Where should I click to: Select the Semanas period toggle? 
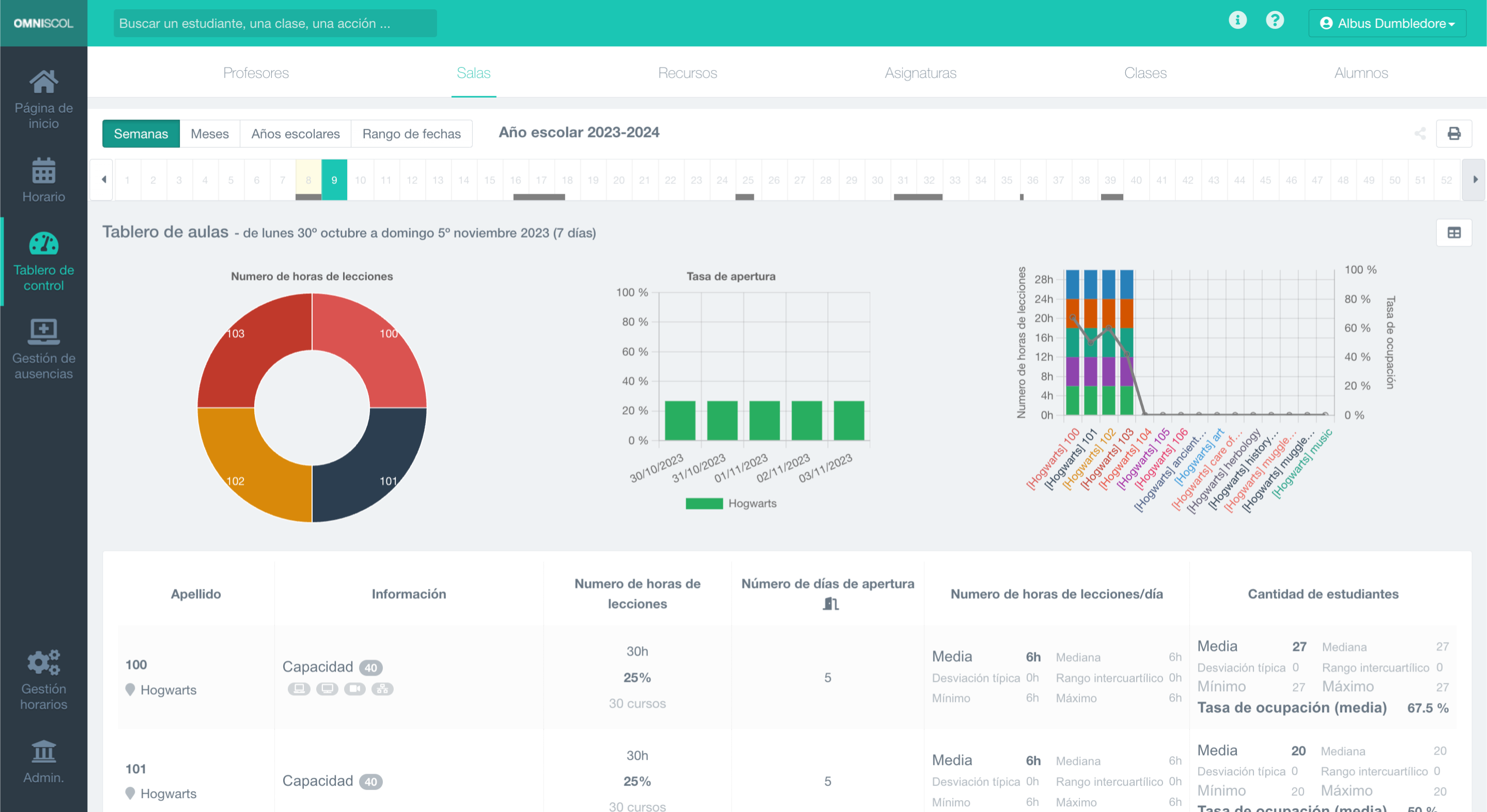click(141, 134)
